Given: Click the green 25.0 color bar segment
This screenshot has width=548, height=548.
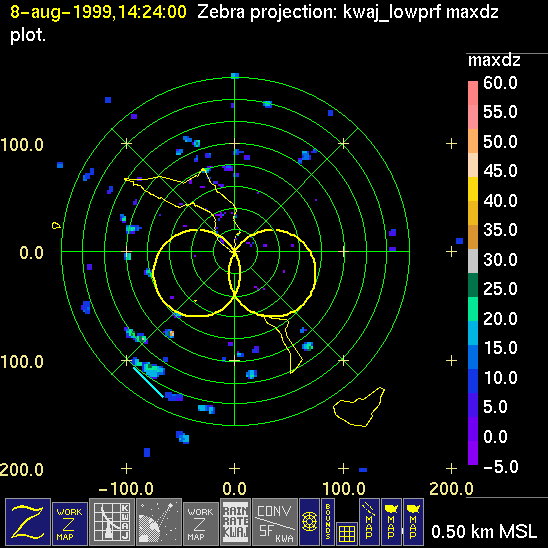Looking at the screenshot, I should pyautogui.click(x=473, y=285).
